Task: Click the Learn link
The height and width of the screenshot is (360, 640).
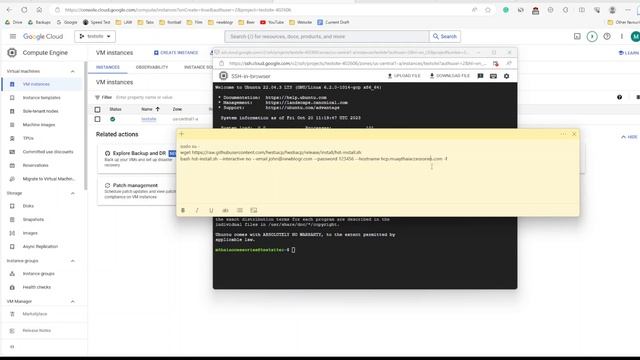Action: pos(629,53)
